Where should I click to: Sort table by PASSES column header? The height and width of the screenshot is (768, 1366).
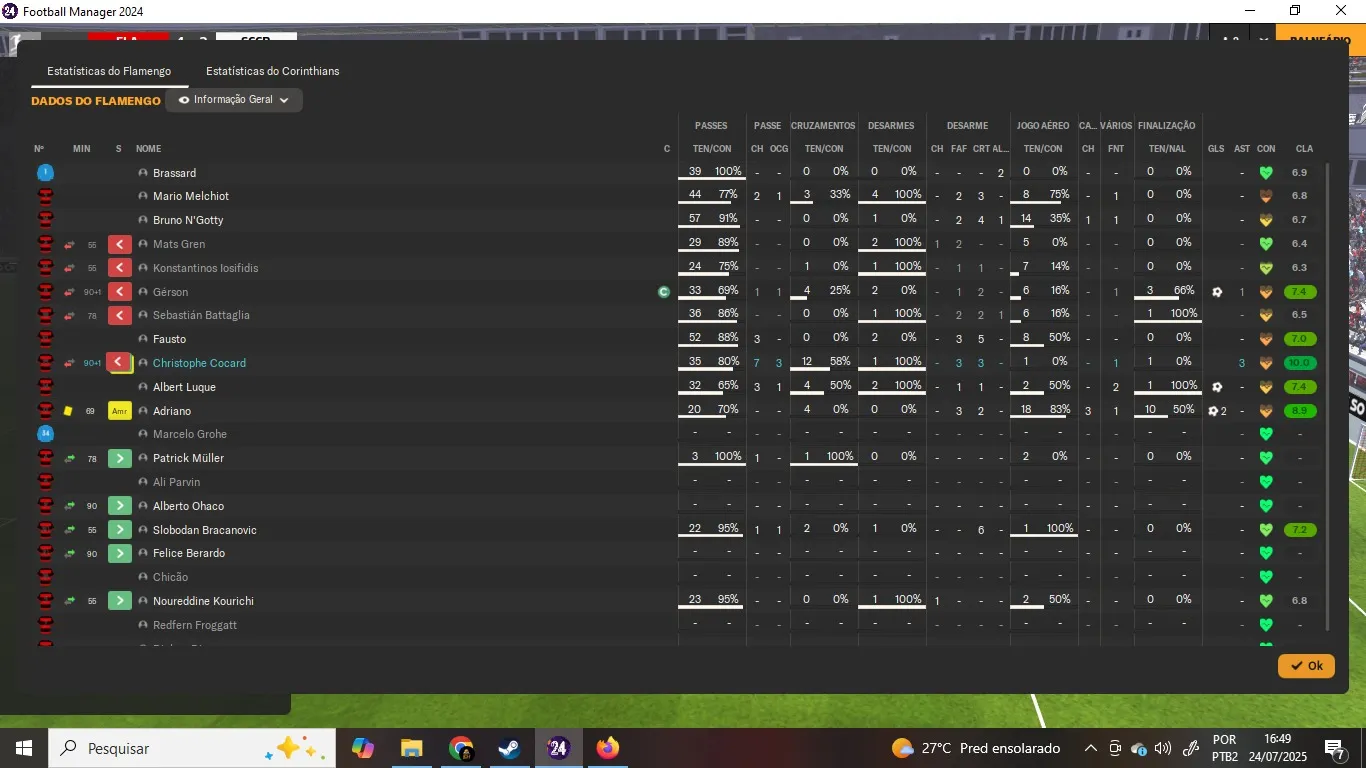pyautogui.click(x=711, y=126)
